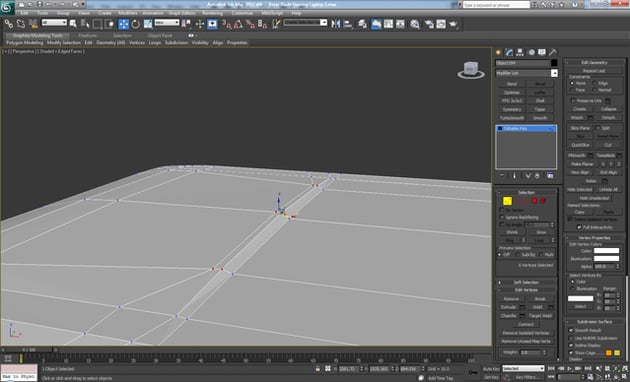This screenshot has width=630, height=382.
Task: Open the Customize menu
Action: [242, 13]
